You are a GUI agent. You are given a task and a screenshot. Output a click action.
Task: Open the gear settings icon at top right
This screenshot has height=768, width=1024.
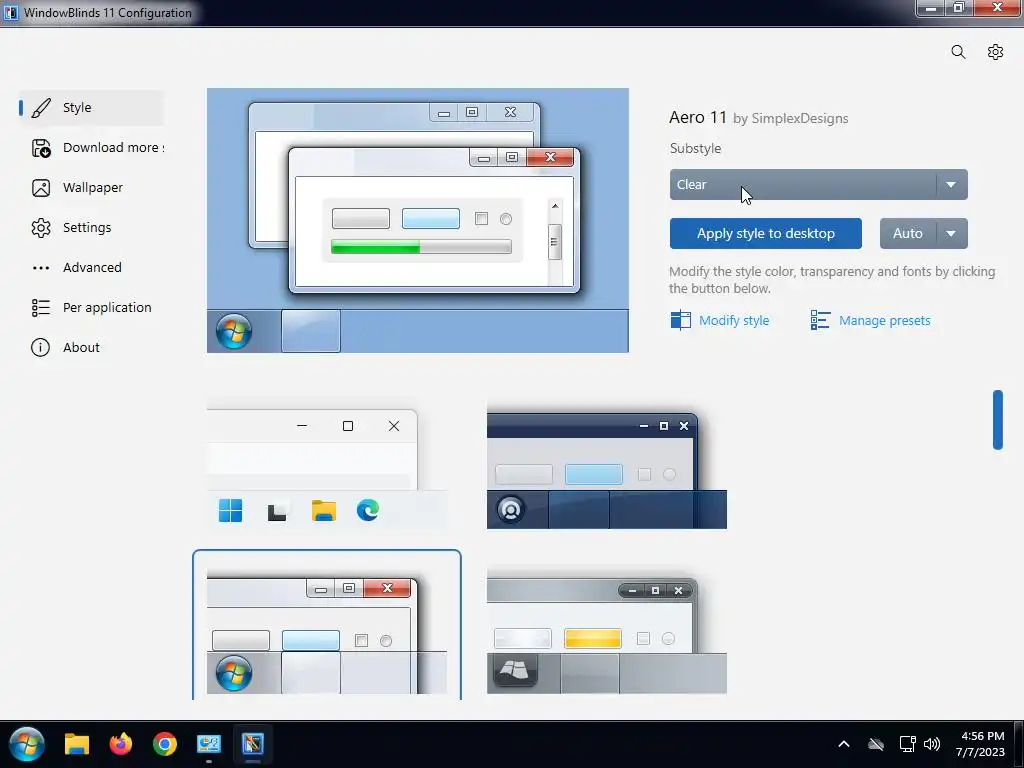tap(995, 52)
